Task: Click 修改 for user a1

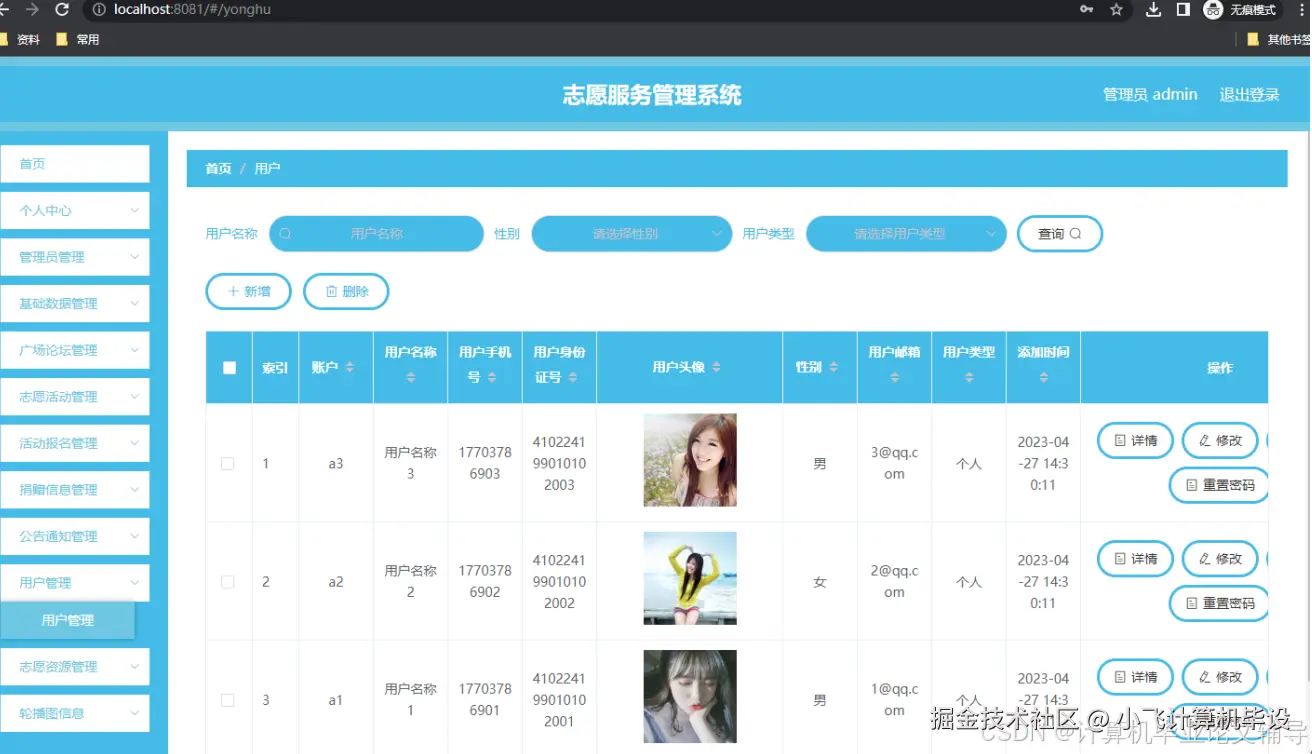Action: click(1220, 677)
